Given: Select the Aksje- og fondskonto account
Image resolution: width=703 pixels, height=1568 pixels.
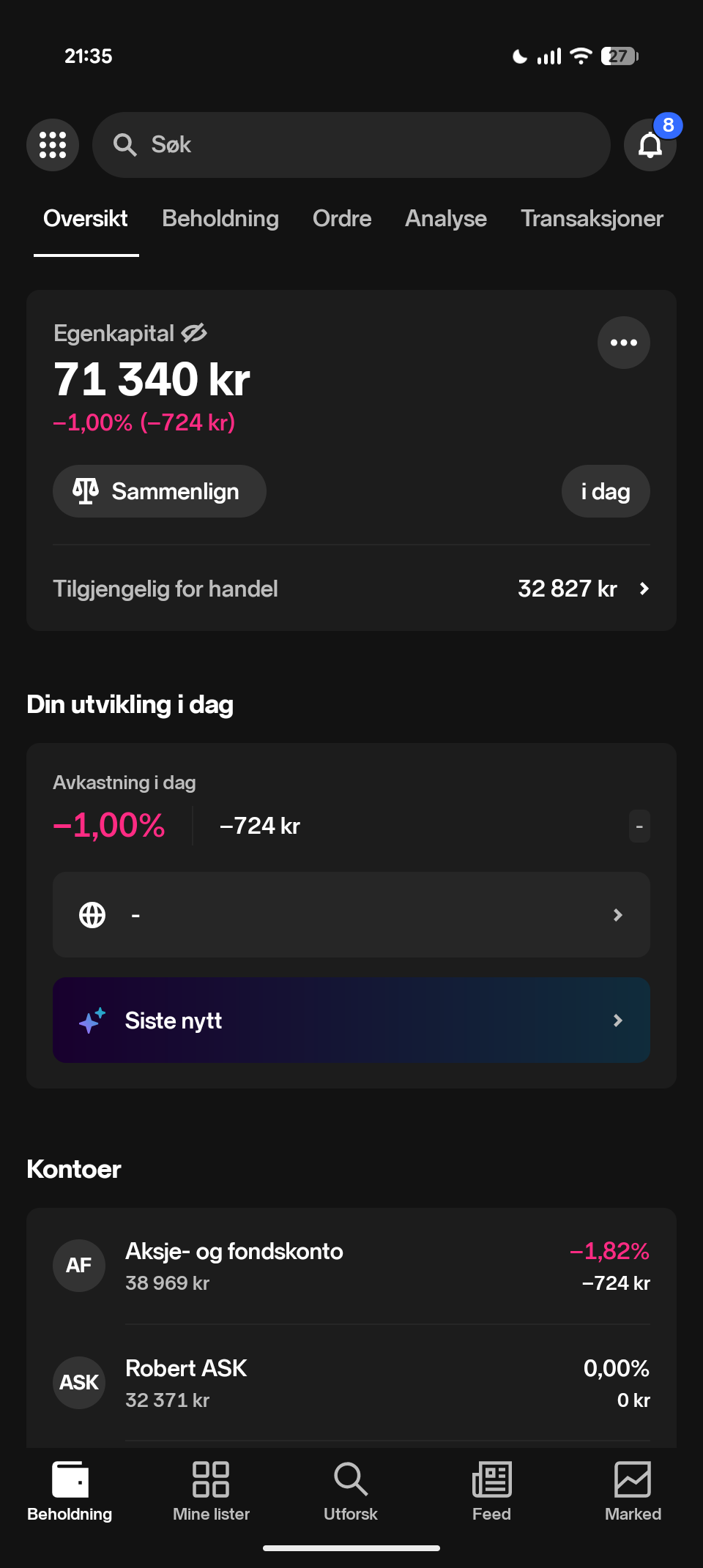Looking at the screenshot, I should click(351, 1266).
